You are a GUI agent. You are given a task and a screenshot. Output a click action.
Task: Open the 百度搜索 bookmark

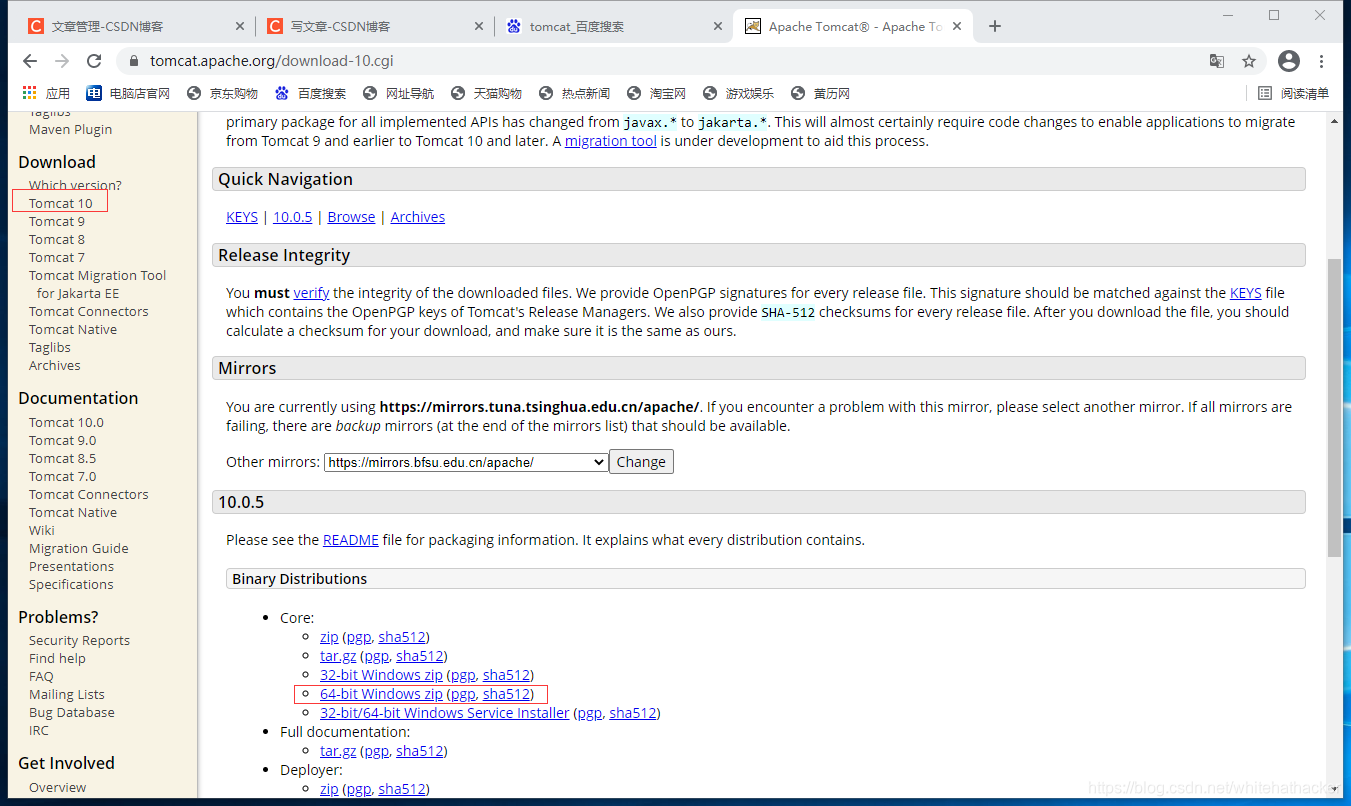(310, 93)
